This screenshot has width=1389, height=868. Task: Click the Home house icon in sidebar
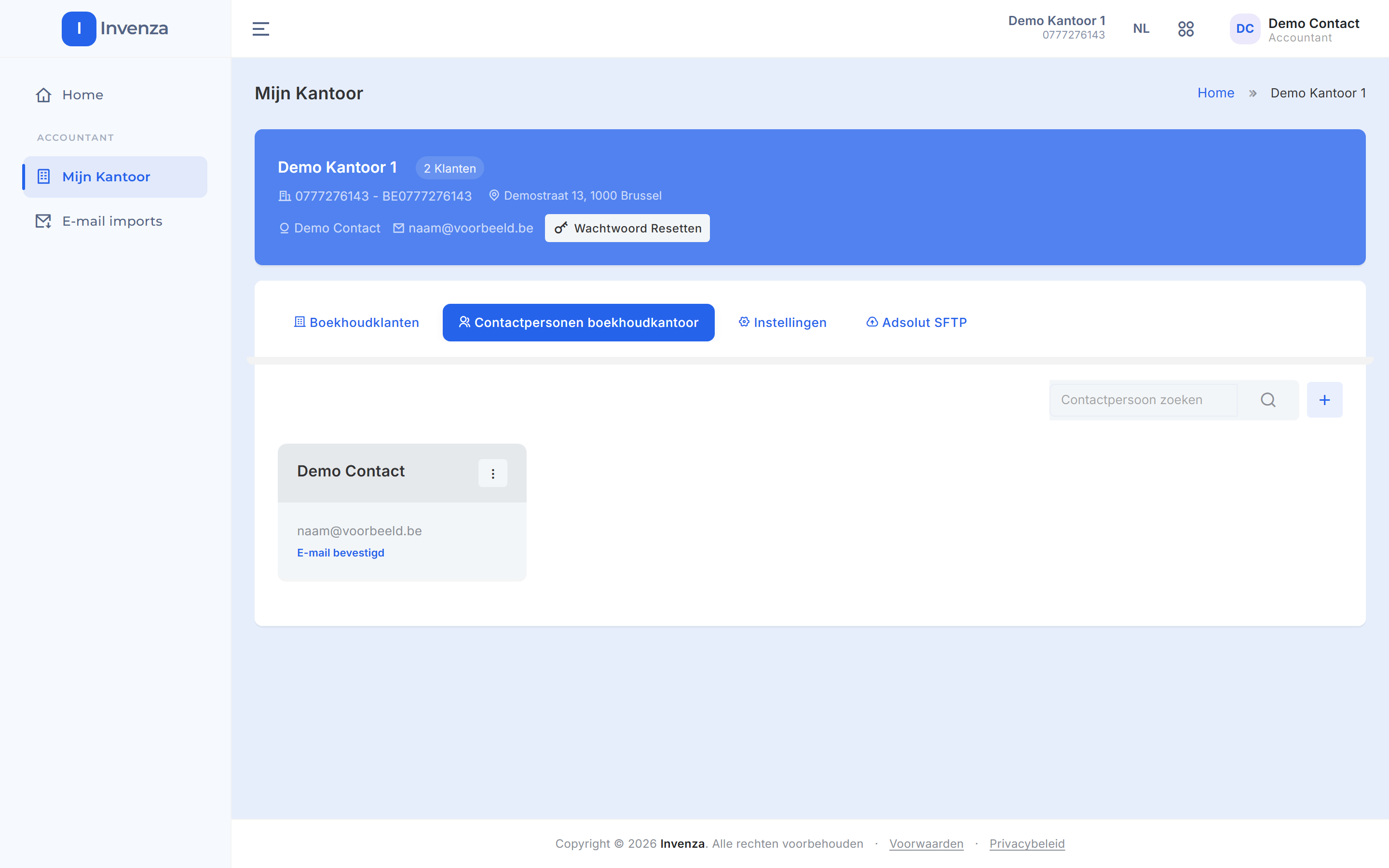(43, 95)
